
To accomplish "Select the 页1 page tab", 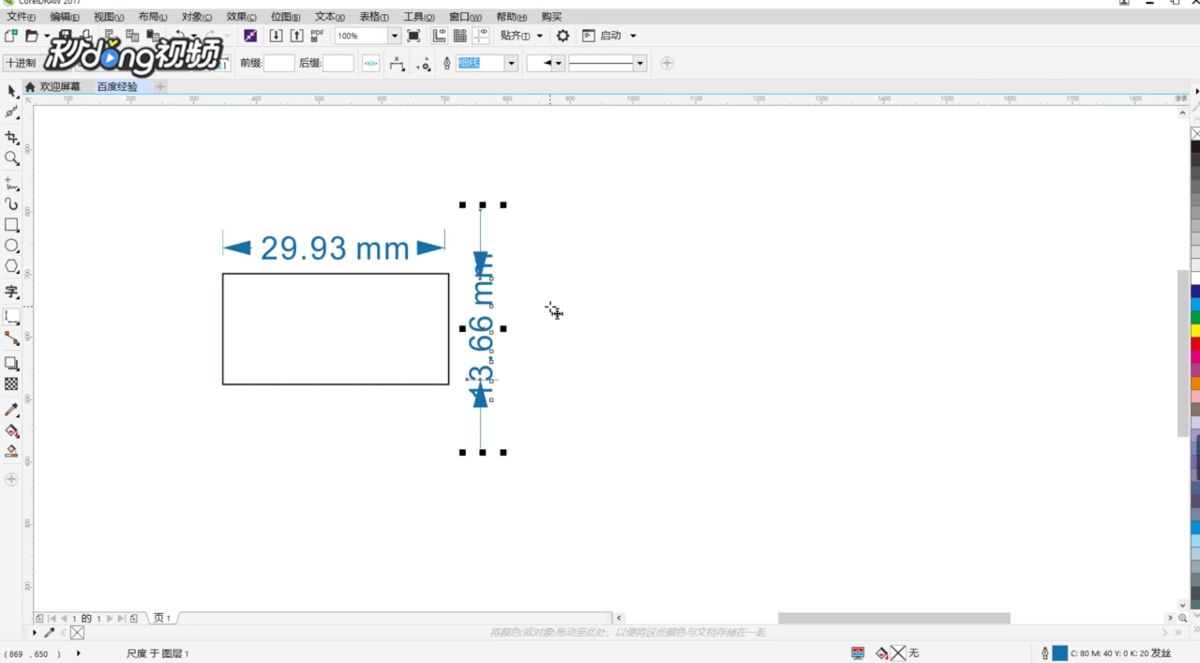I will tap(162, 618).
